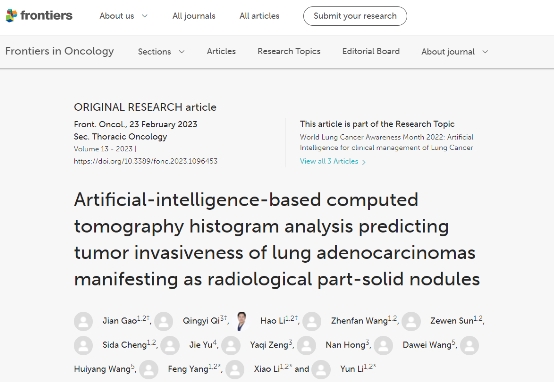Open the Editorial Board page
554x382 pixels.
point(371,51)
